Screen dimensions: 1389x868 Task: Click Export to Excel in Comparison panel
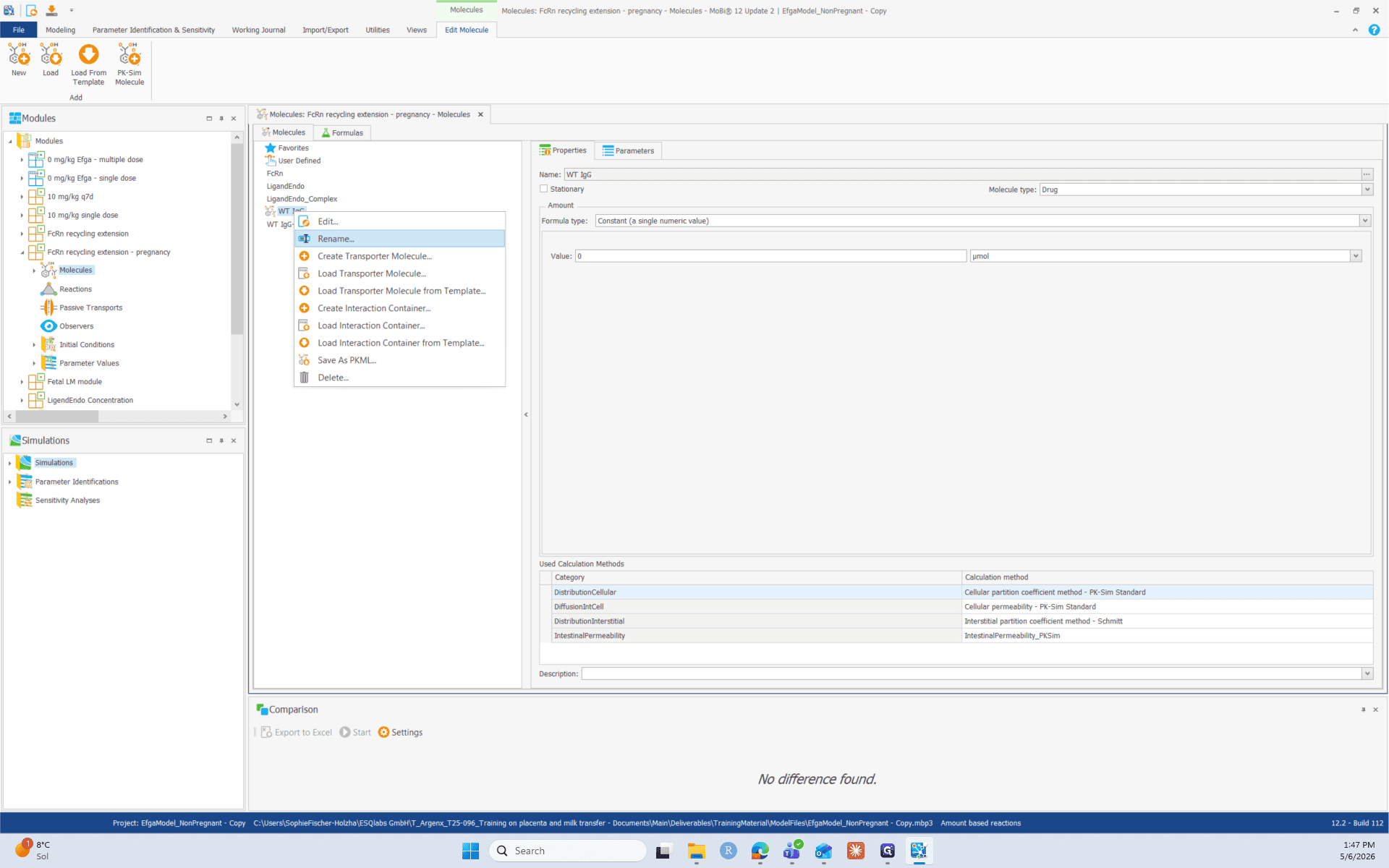tap(296, 732)
